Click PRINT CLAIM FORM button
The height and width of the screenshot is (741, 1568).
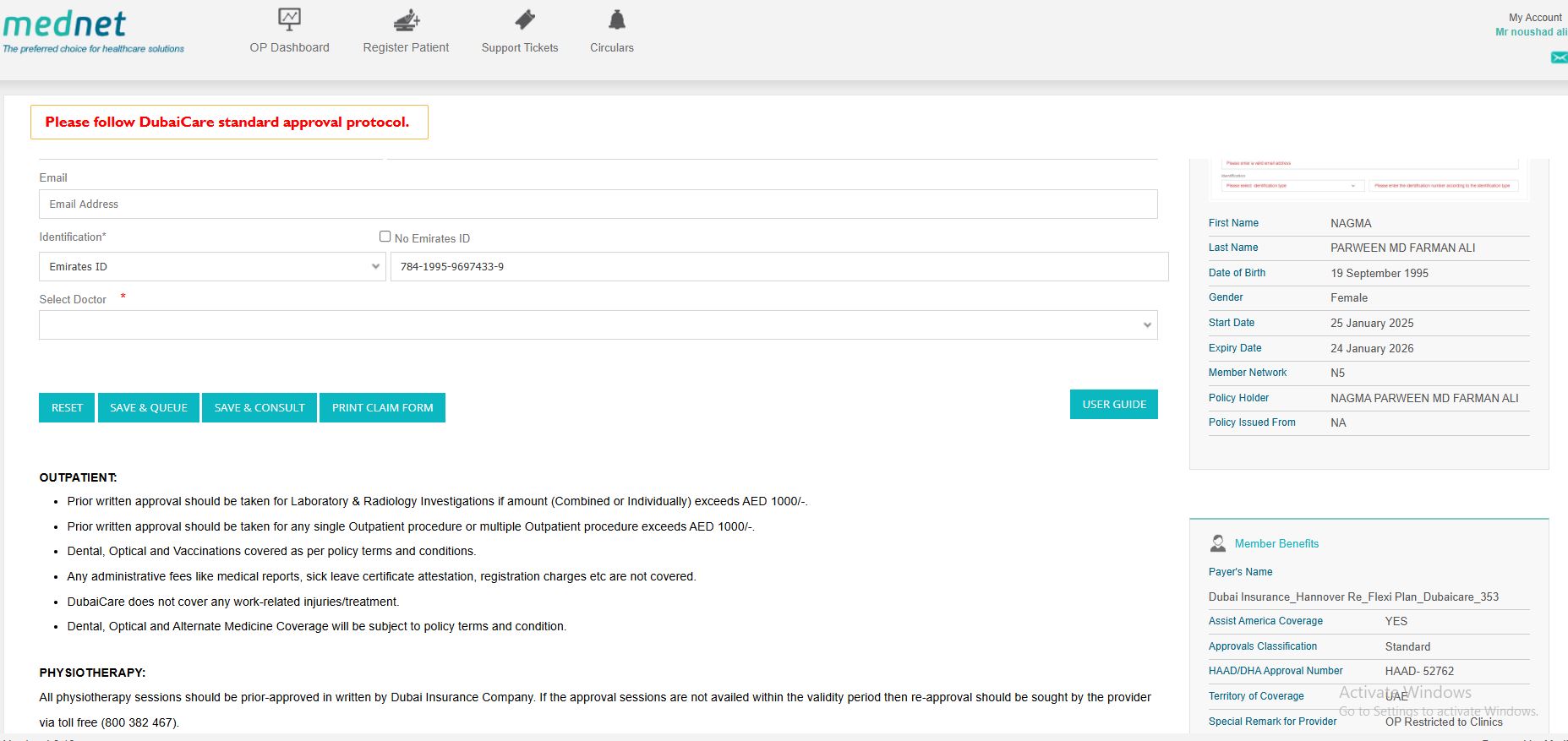coord(382,407)
